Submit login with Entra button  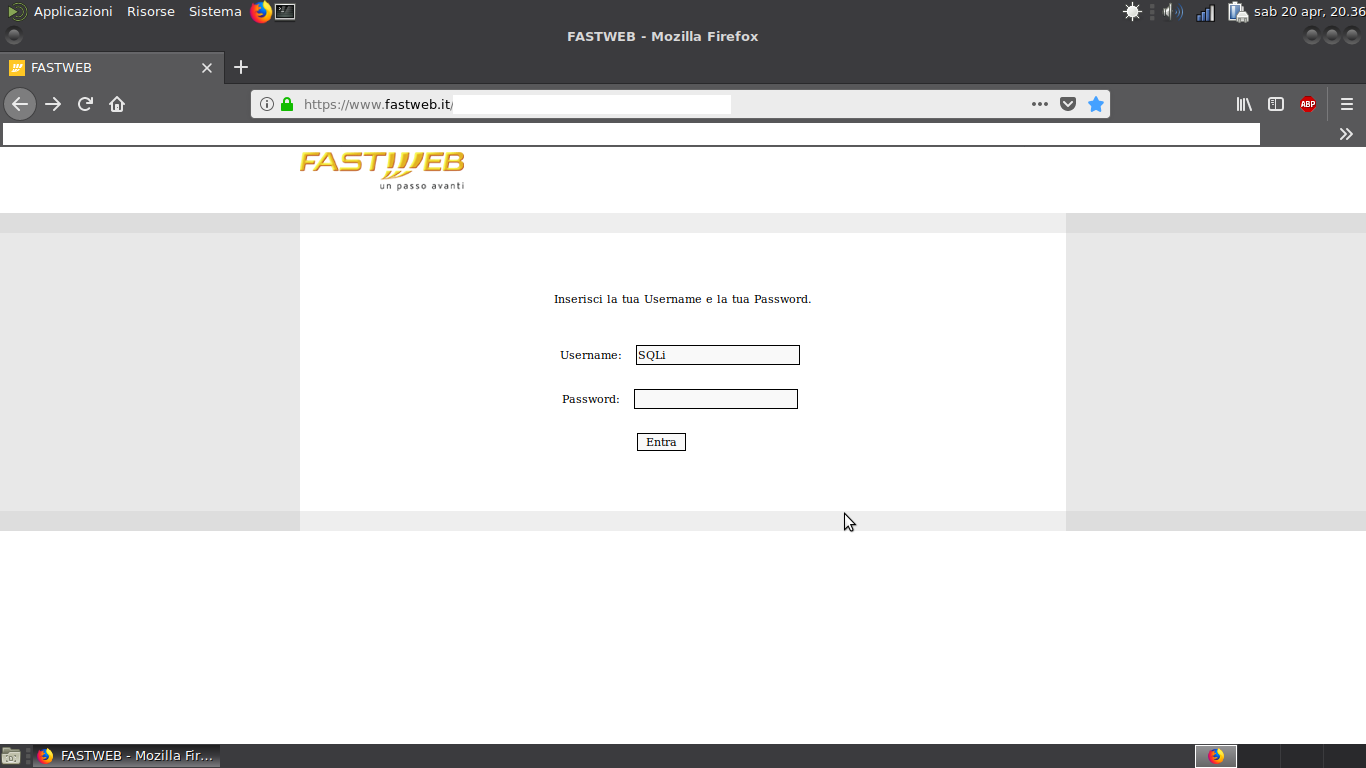661,442
